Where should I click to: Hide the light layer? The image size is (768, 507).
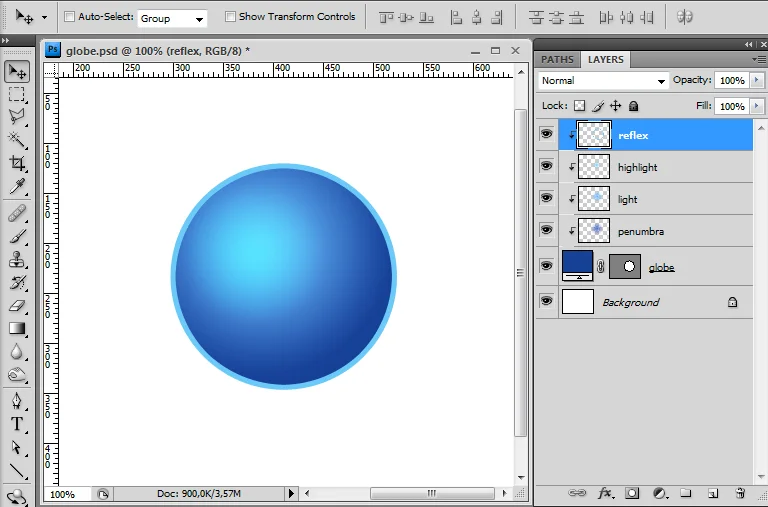(x=546, y=198)
